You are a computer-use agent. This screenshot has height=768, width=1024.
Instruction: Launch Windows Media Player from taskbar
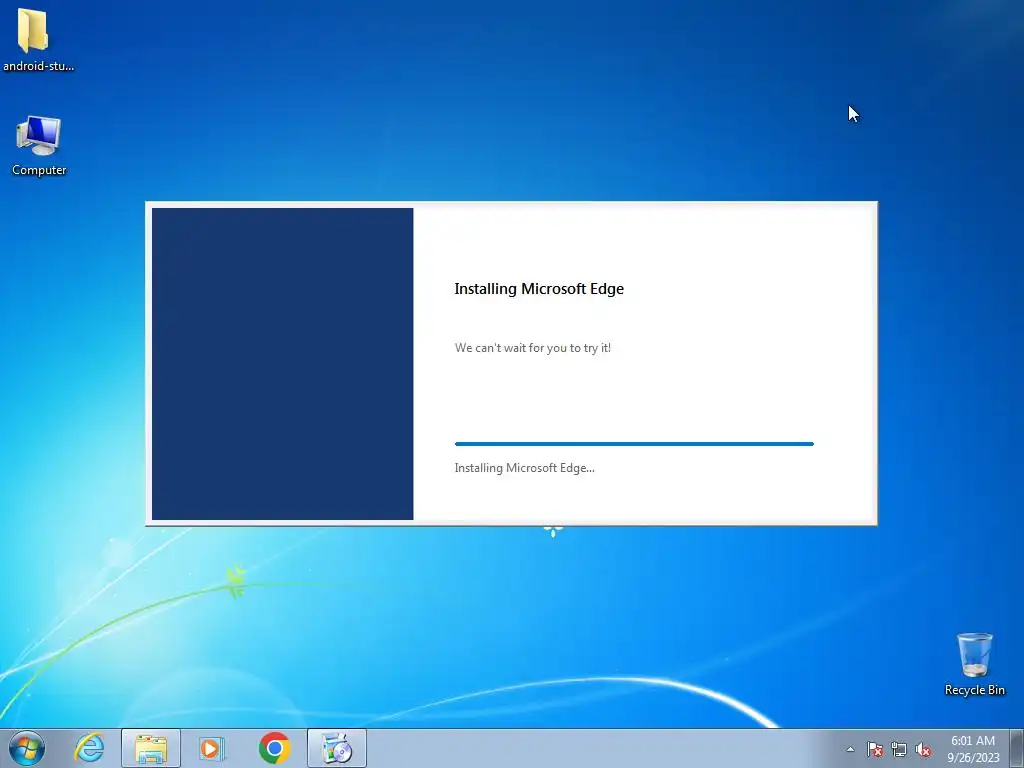coord(211,748)
